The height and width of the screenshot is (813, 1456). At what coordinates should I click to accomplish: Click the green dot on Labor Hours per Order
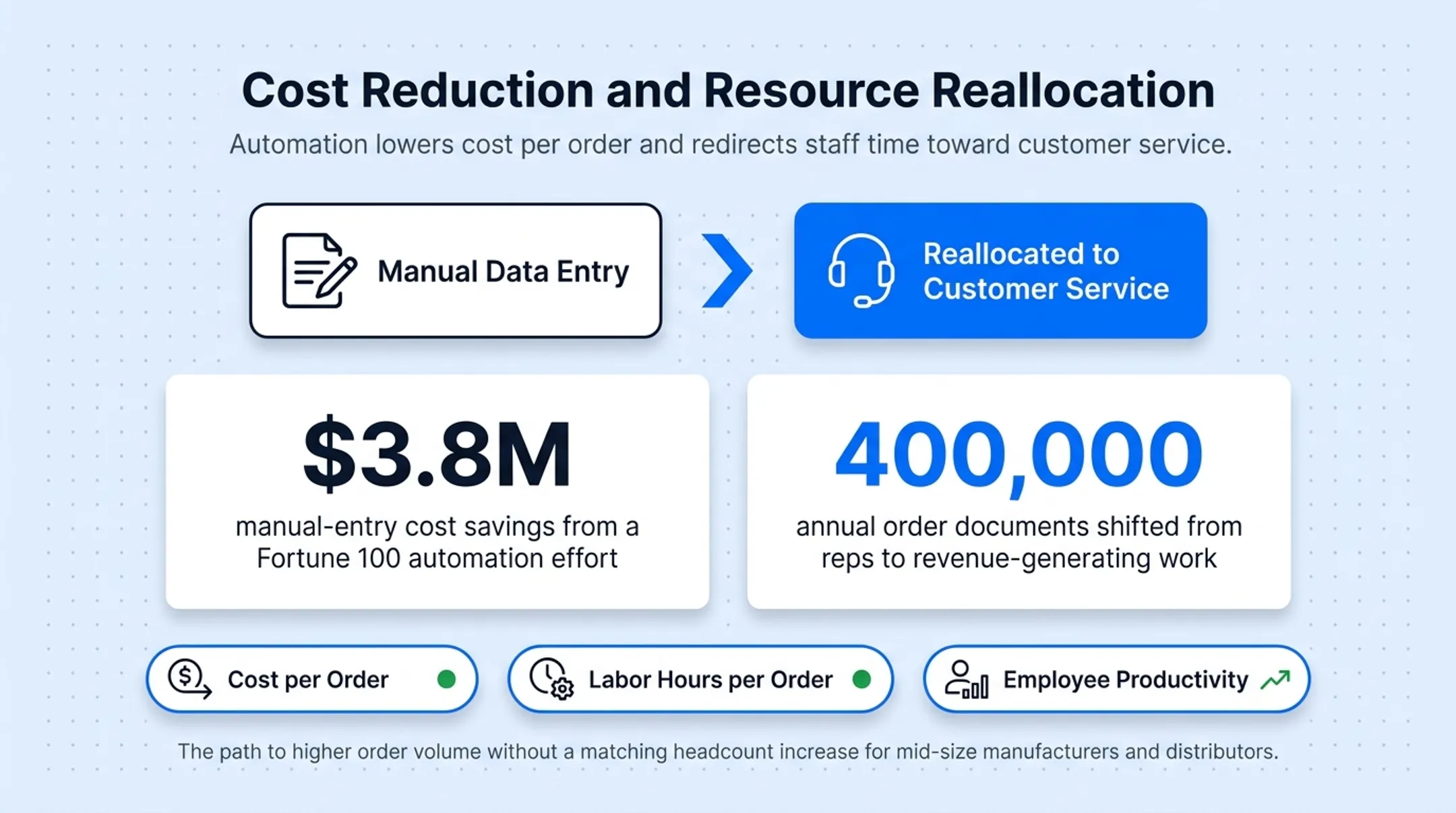click(861, 679)
